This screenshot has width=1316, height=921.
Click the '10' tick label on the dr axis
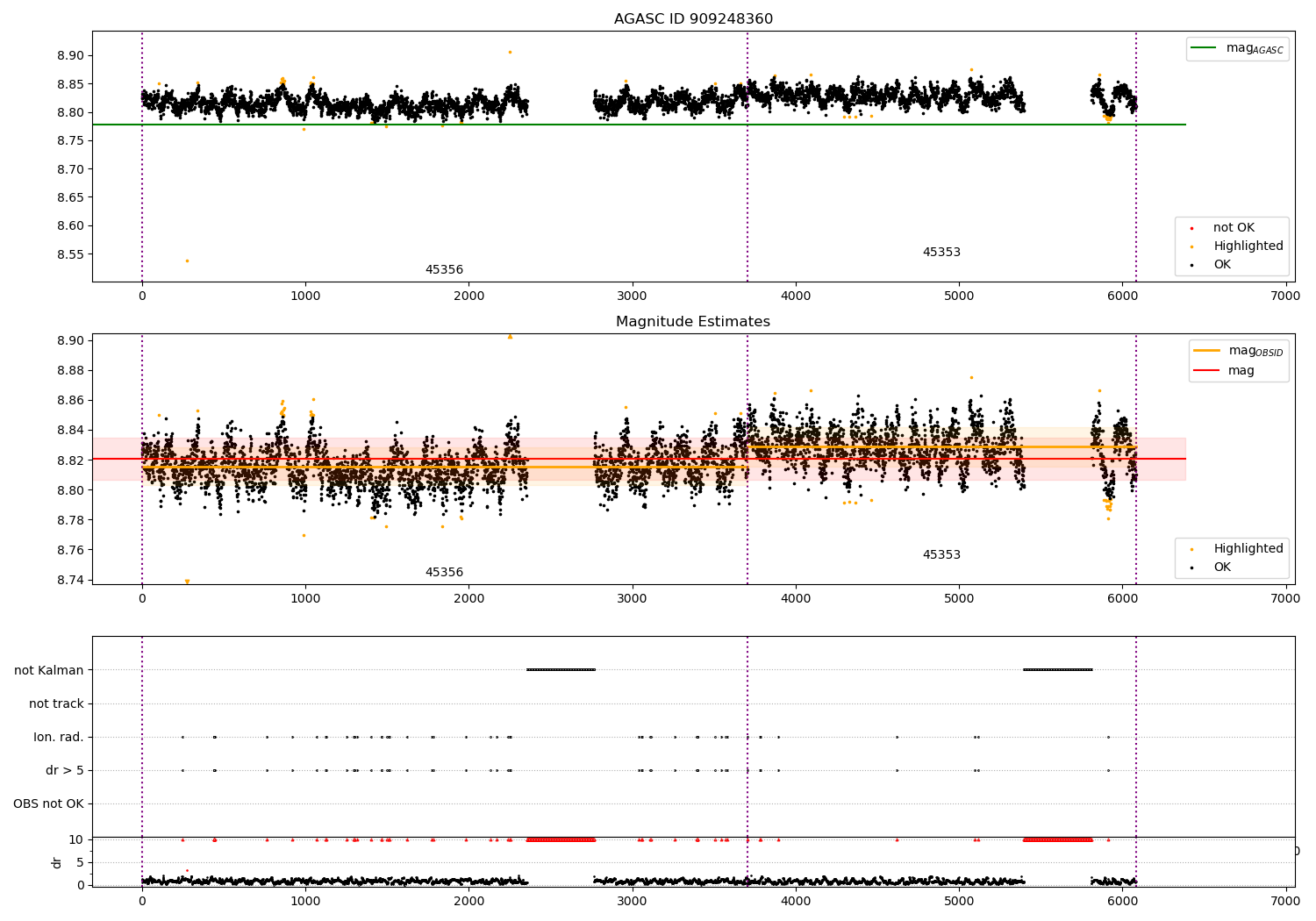(76, 839)
